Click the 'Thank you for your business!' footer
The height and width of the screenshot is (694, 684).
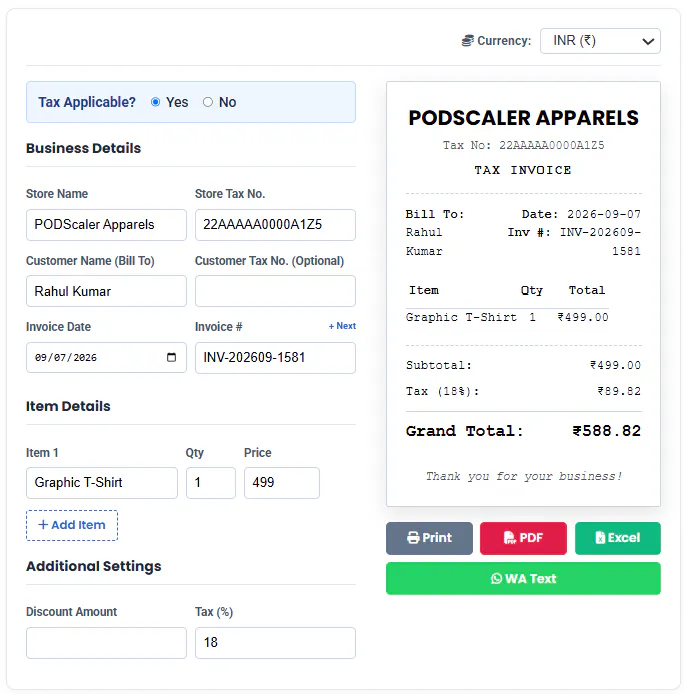(524, 476)
